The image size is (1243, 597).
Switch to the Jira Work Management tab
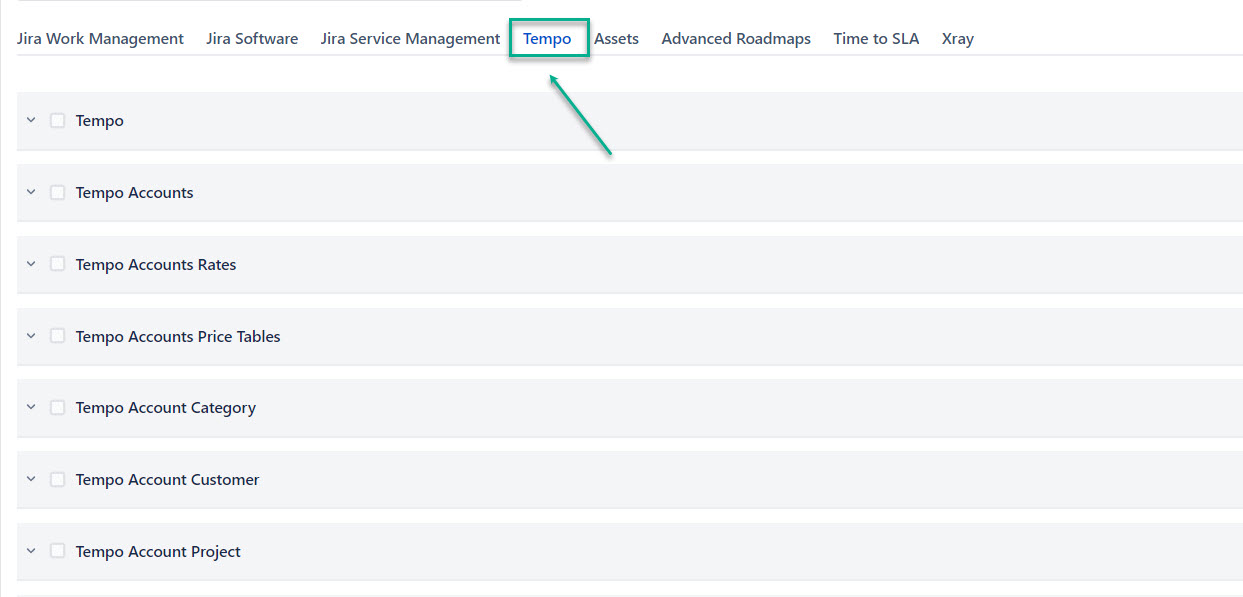pyautogui.click(x=100, y=39)
